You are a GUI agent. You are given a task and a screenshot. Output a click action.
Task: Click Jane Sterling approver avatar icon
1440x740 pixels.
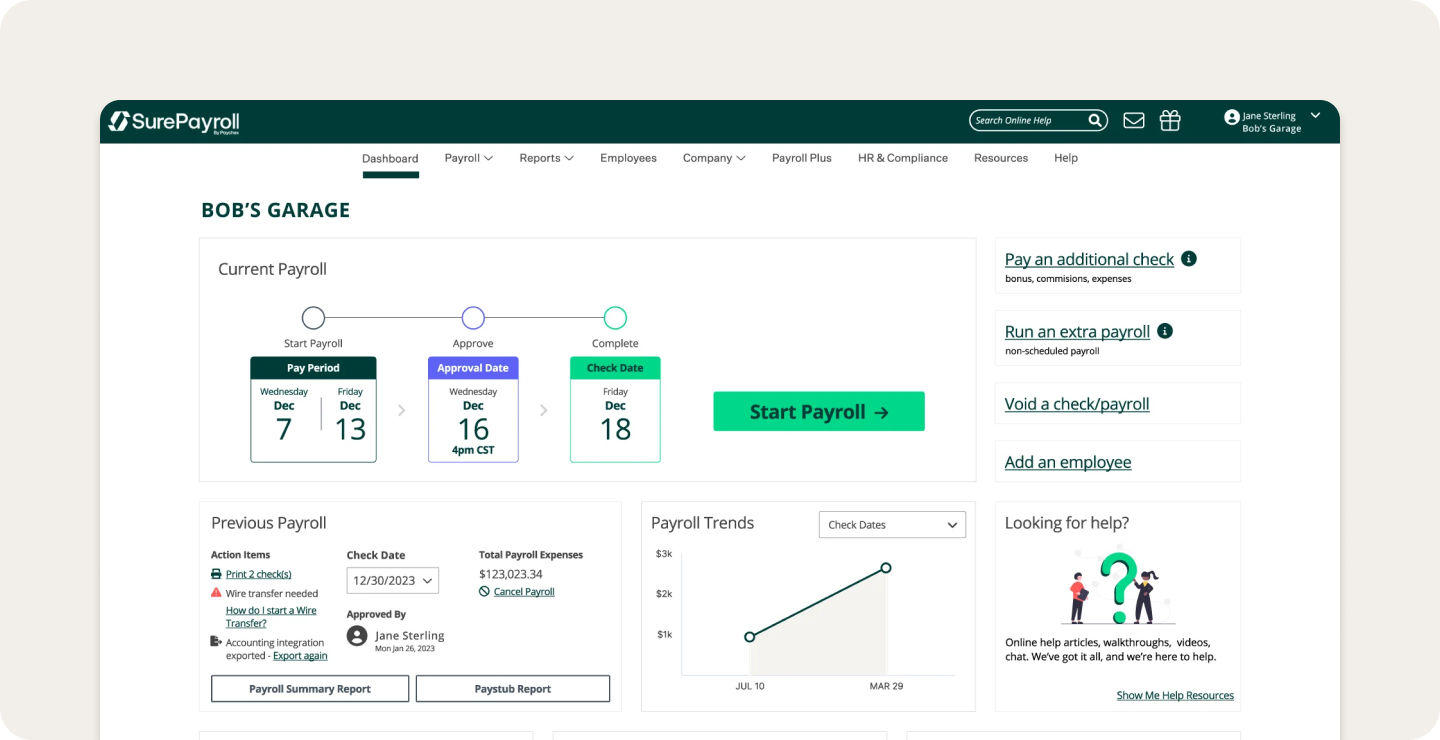point(357,636)
